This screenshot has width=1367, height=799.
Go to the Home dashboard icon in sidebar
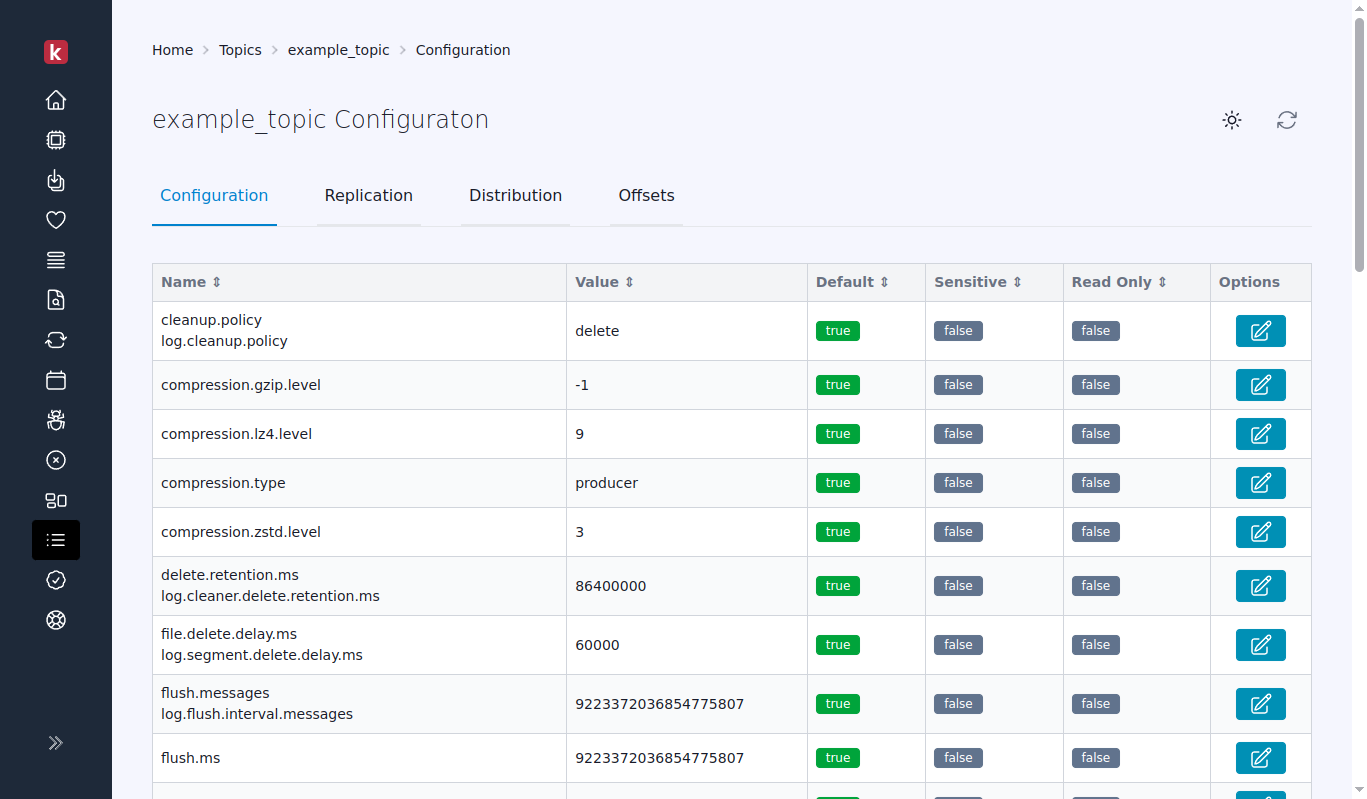[x=56, y=100]
